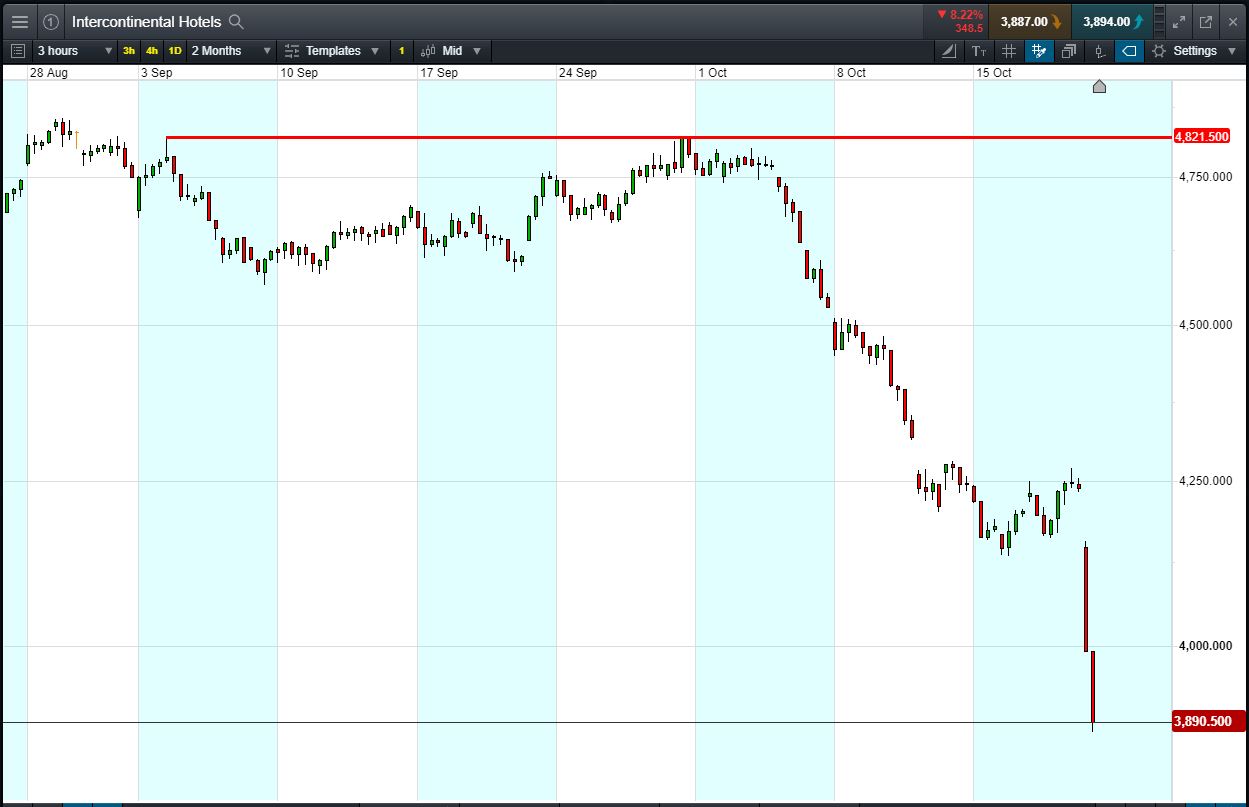Image resolution: width=1249 pixels, height=807 pixels.
Task: Click the grey marker arrow above chart
Action: pos(1099,87)
